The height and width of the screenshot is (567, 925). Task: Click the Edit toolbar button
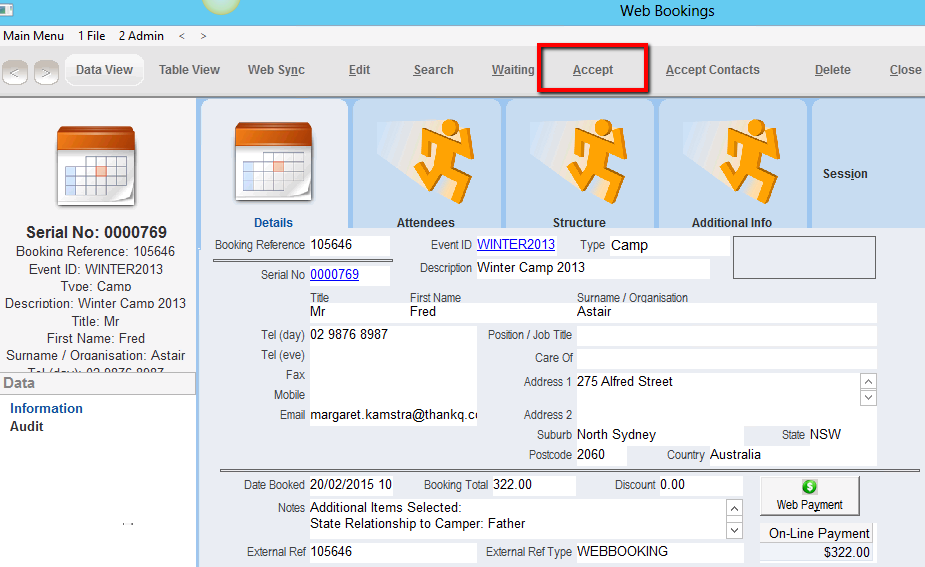click(x=359, y=70)
